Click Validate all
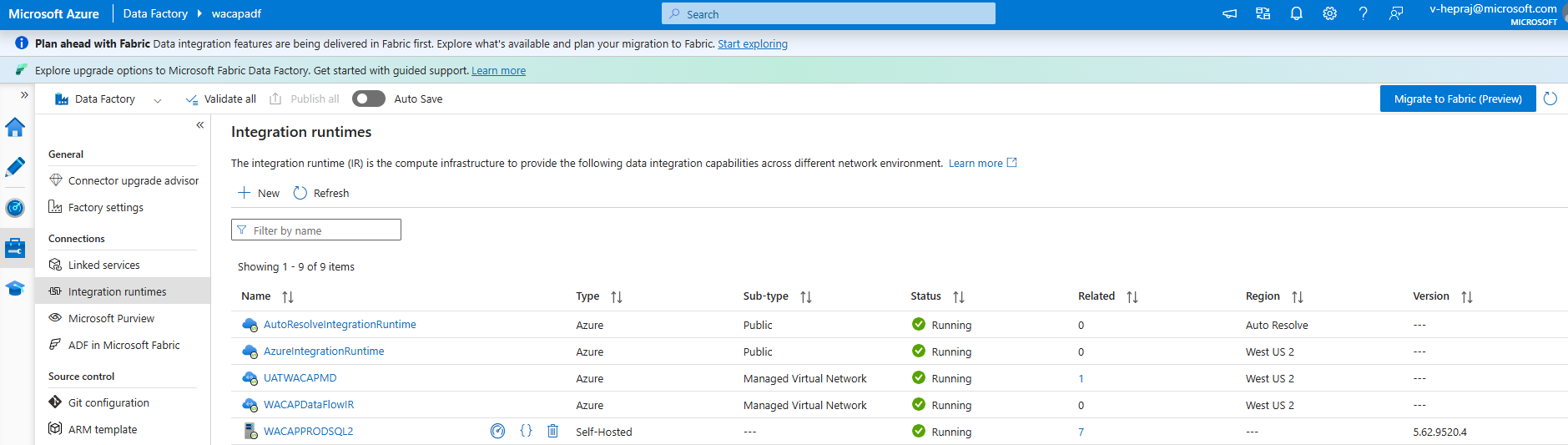This screenshot has height=445, width=1568. click(221, 99)
